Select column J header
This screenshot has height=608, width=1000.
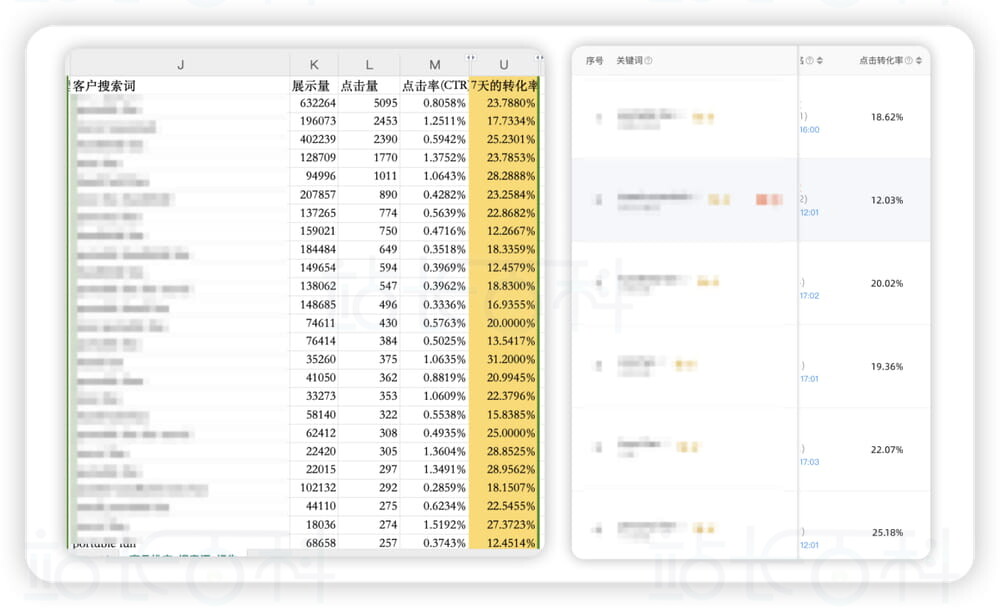tap(180, 65)
